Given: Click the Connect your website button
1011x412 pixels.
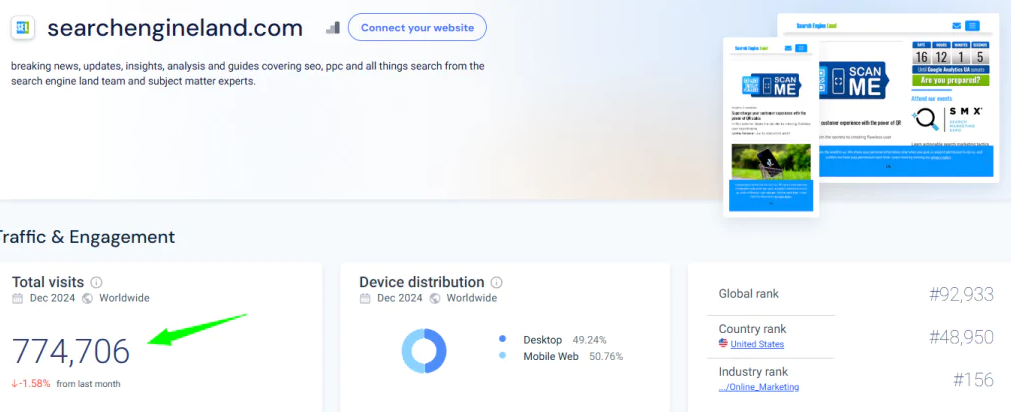Looking at the screenshot, I should tap(417, 27).
